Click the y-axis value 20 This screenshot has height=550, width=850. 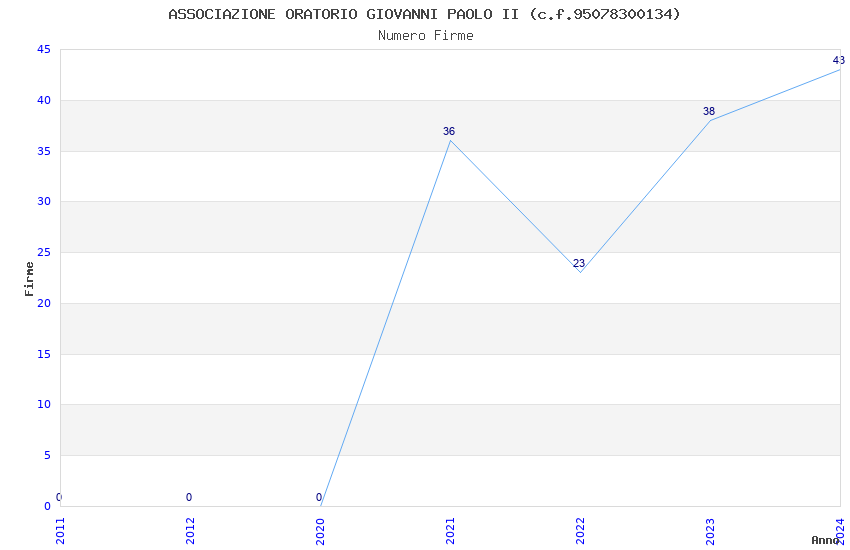pyautogui.click(x=44, y=303)
